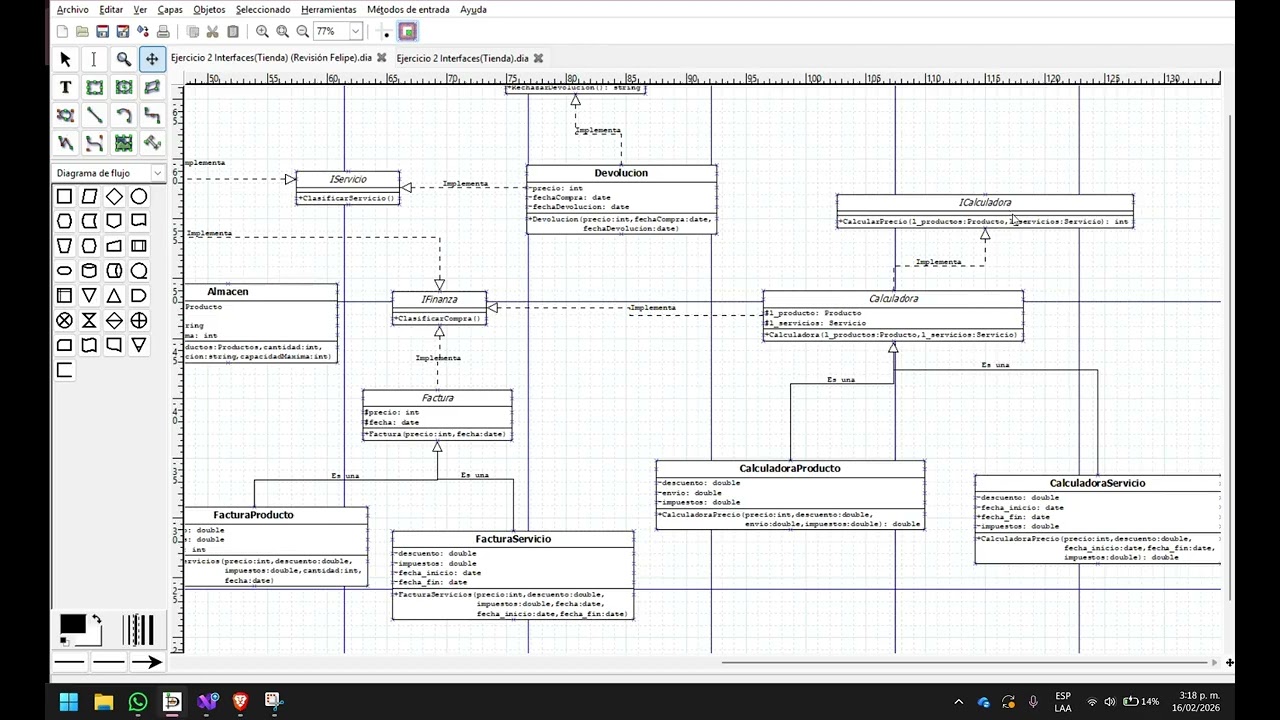Activate the Magnify tool in the toolbox
The width and height of the screenshot is (1280, 720).
coord(123,59)
